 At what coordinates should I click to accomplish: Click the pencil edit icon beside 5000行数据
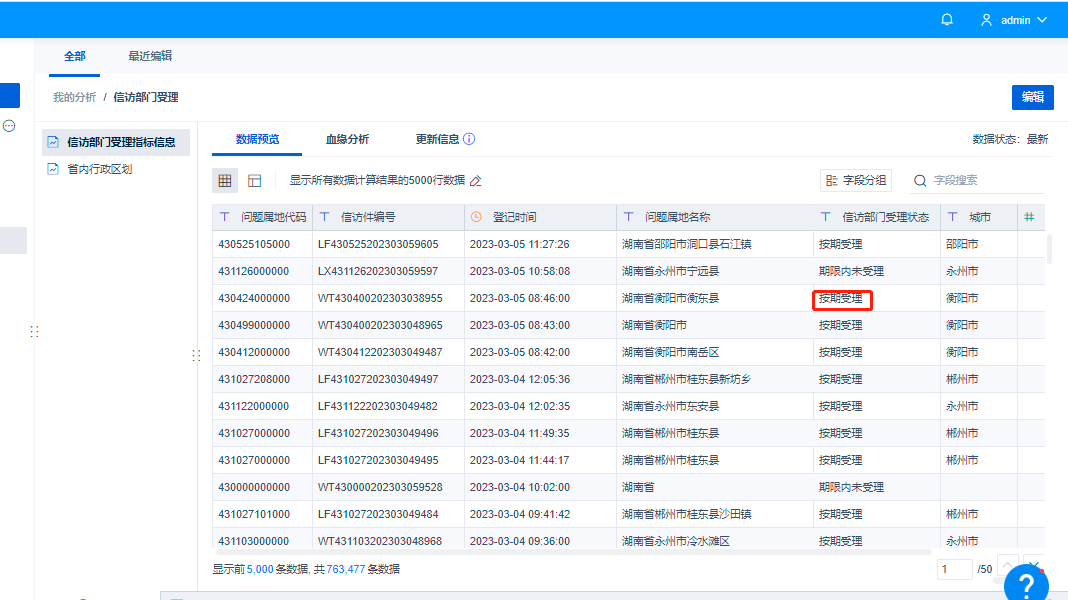(475, 180)
